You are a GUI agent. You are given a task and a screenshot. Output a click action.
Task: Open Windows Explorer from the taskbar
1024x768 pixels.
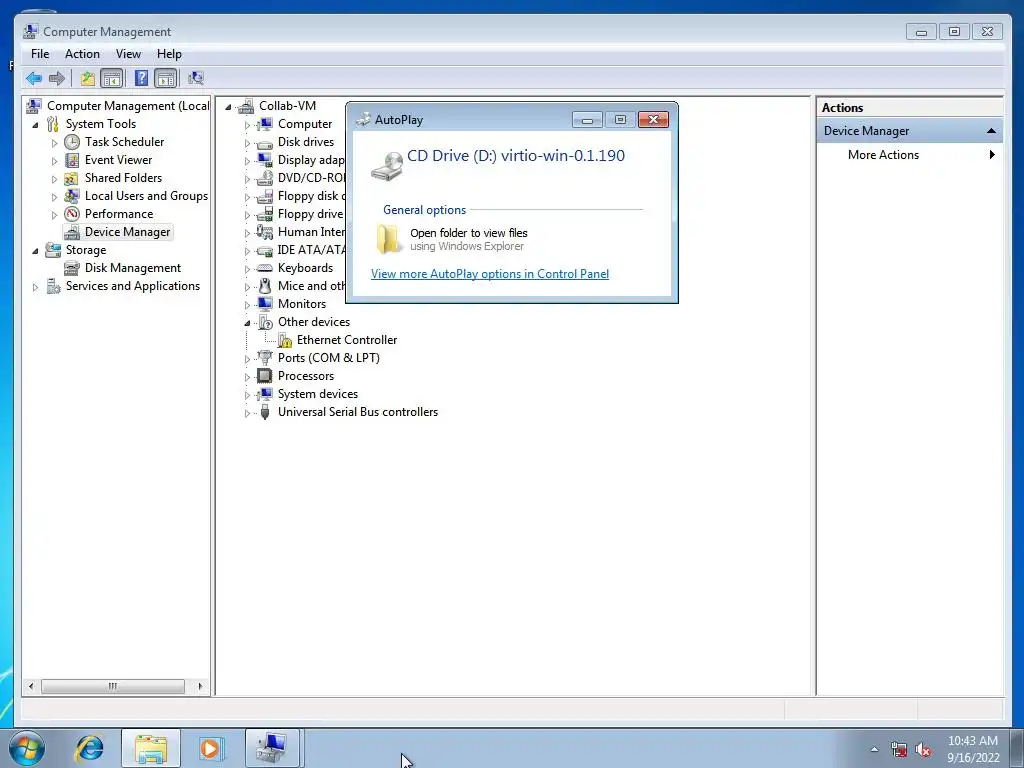(x=151, y=748)
